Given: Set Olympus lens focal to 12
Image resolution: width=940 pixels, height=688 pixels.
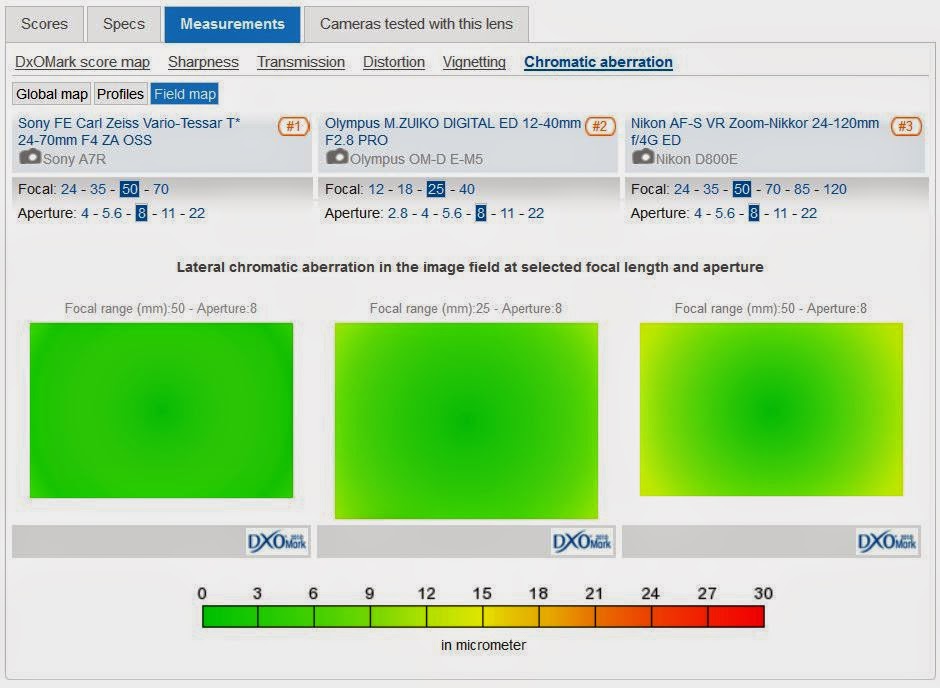Looking at the screenshot, I should click(x=376, y=189).
